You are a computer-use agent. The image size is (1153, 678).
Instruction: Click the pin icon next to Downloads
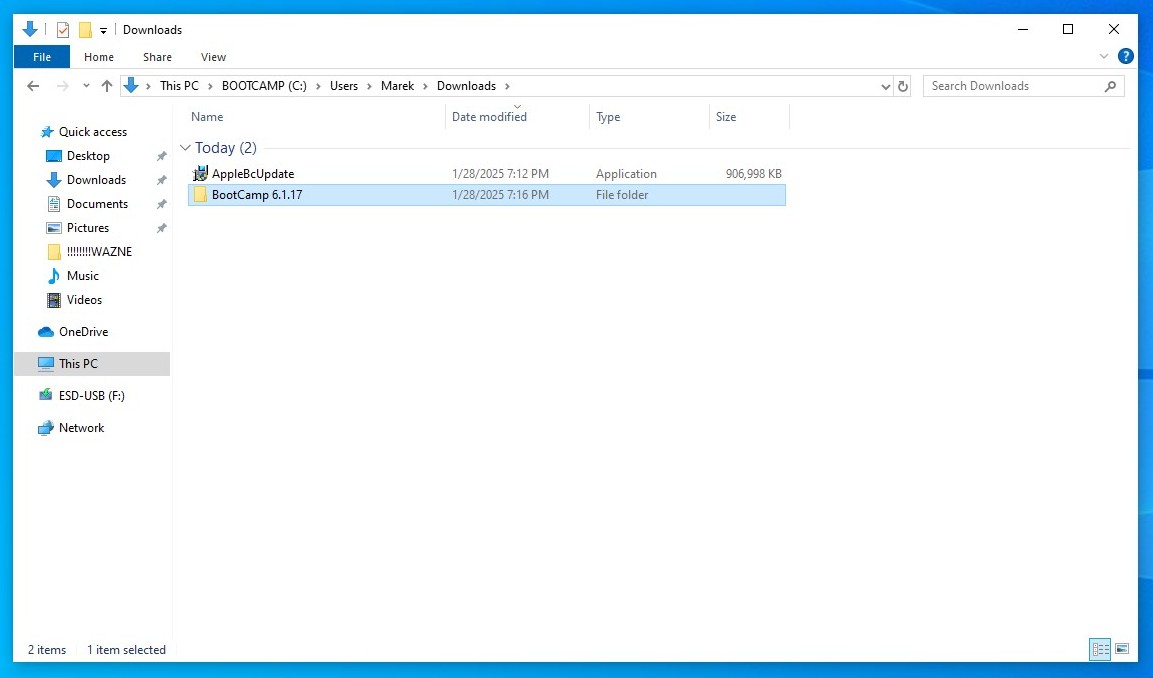[x=162, y=180]
